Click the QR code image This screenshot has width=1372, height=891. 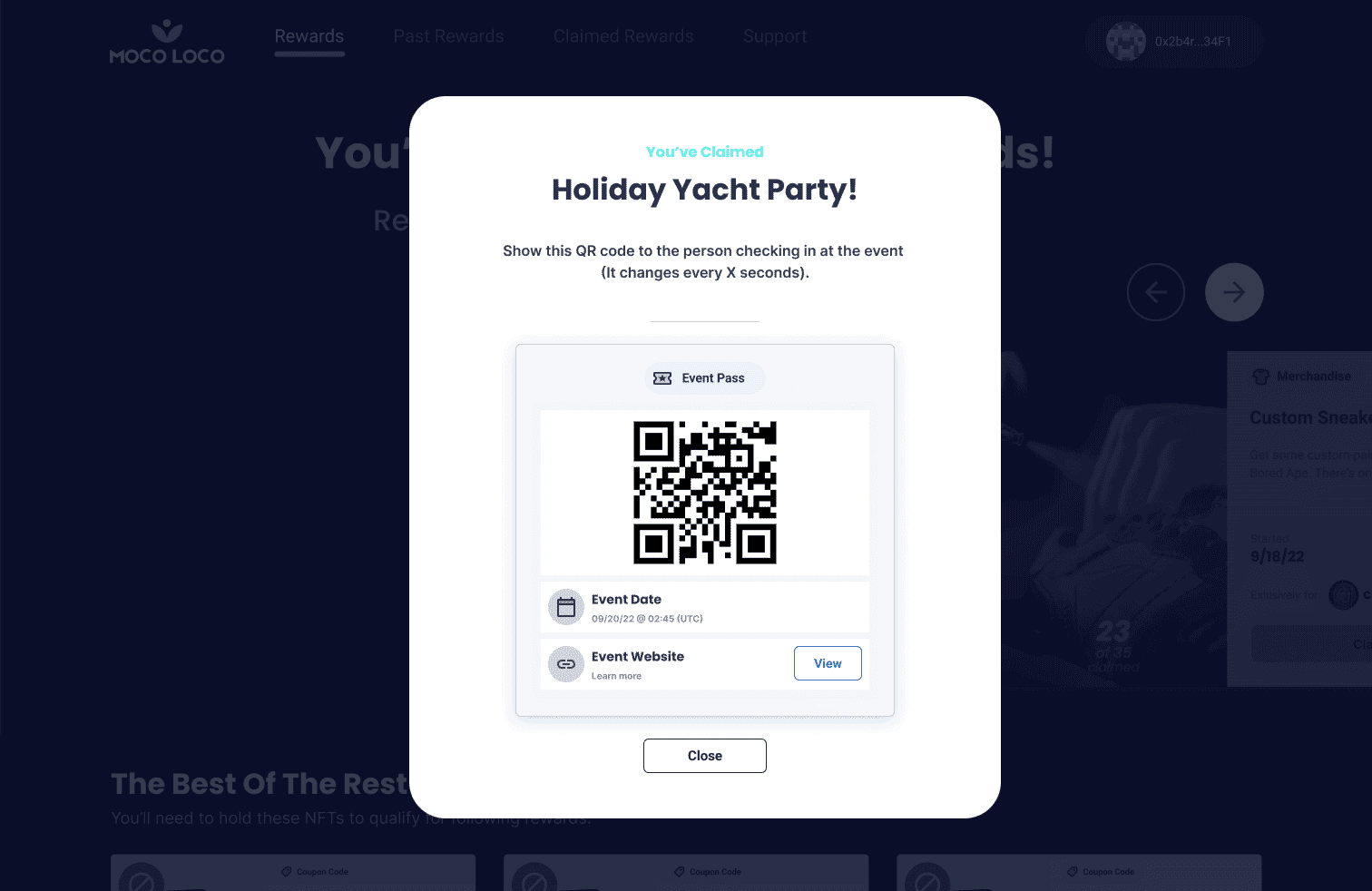(705, 492)
